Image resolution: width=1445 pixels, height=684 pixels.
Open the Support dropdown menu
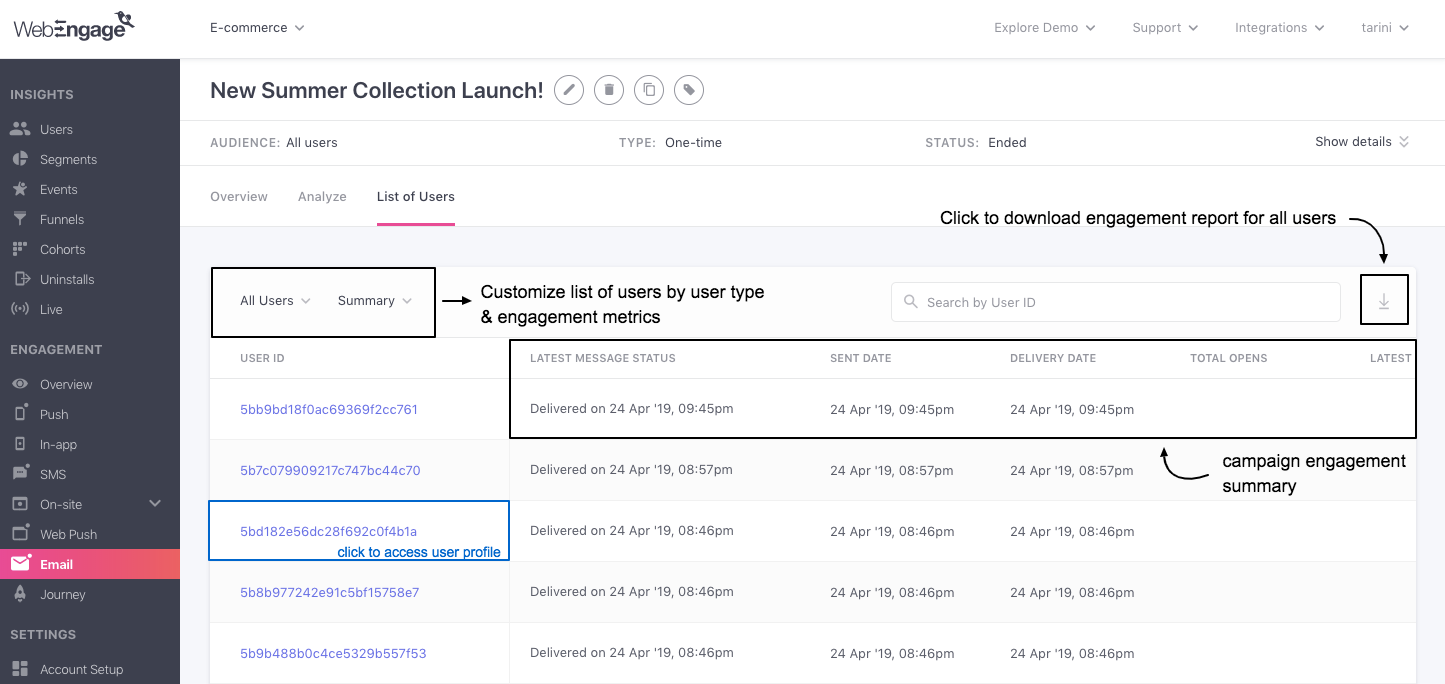1165,28
